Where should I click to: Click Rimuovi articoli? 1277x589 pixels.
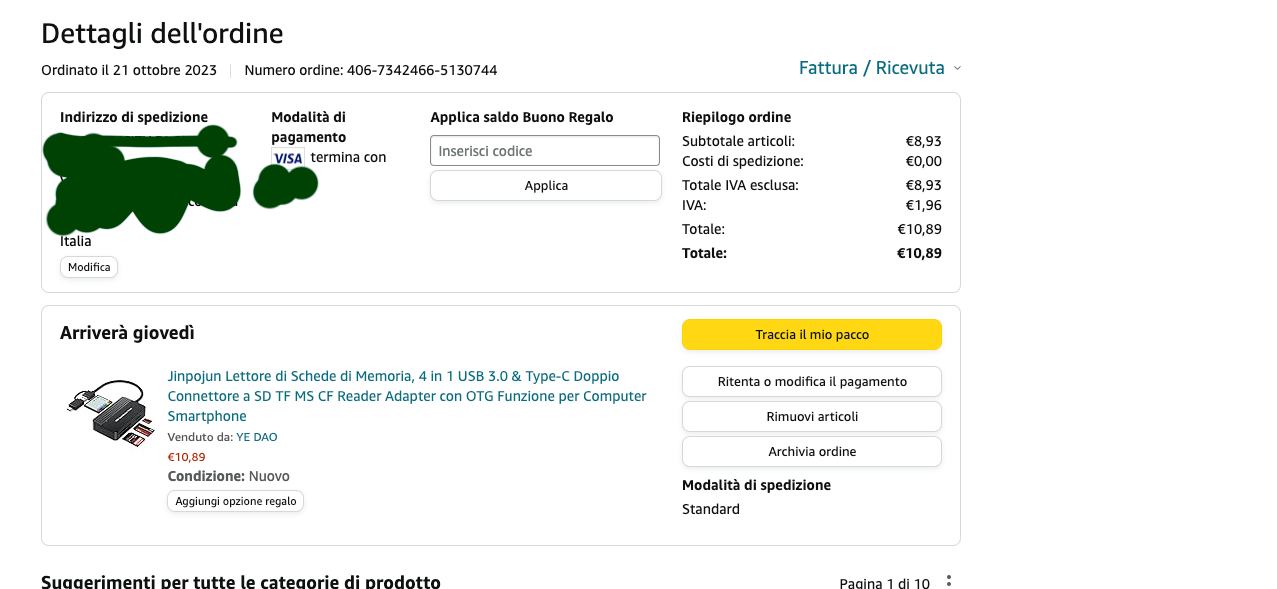click(812, 417)
